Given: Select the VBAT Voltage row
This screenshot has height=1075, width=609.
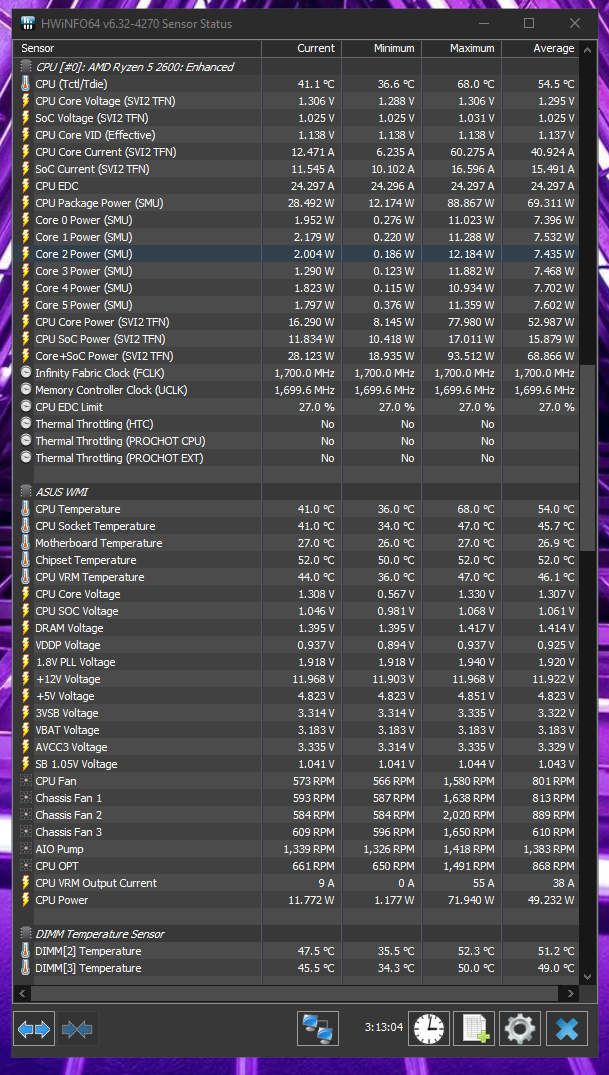Looking at the screenshot, I should [x=296, y=730].
